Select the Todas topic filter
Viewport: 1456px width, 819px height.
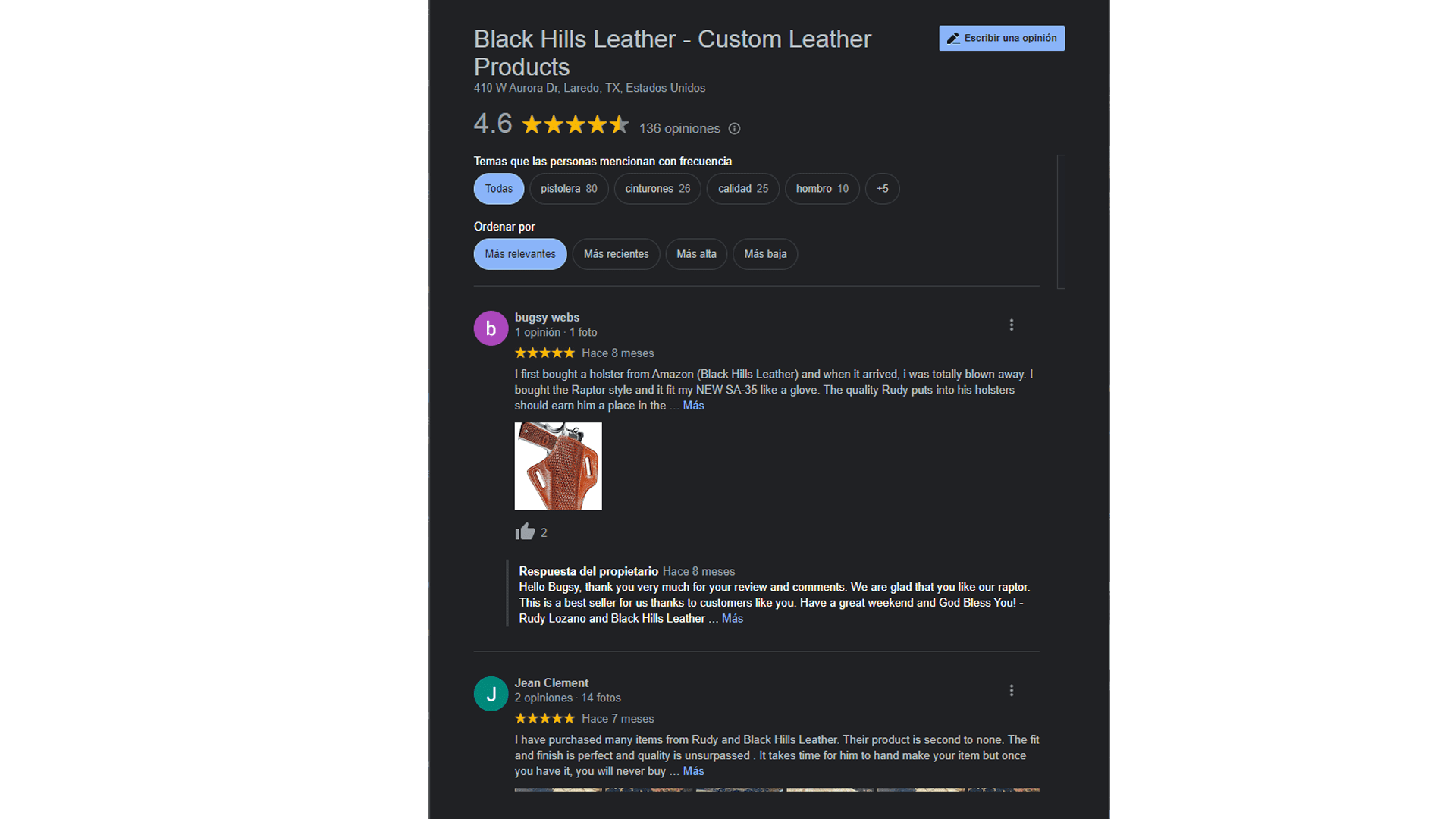click(x=499, y=189)
